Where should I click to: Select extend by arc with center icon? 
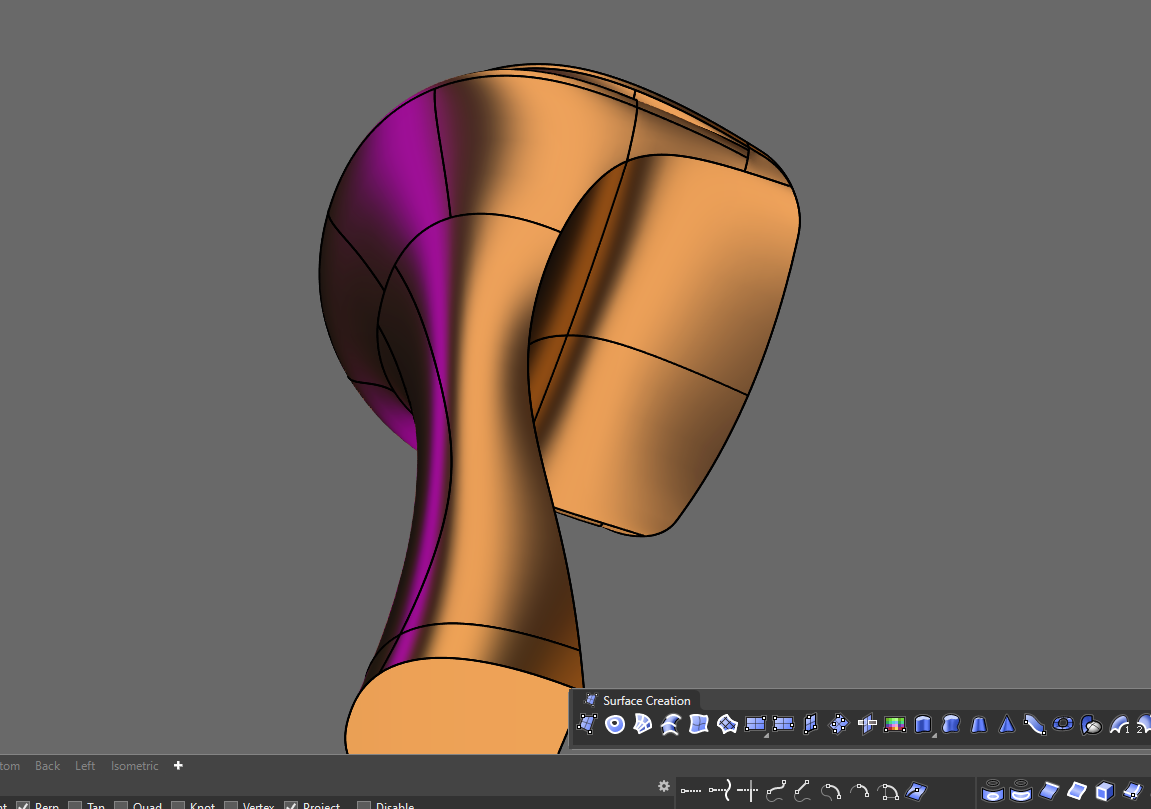888,791
